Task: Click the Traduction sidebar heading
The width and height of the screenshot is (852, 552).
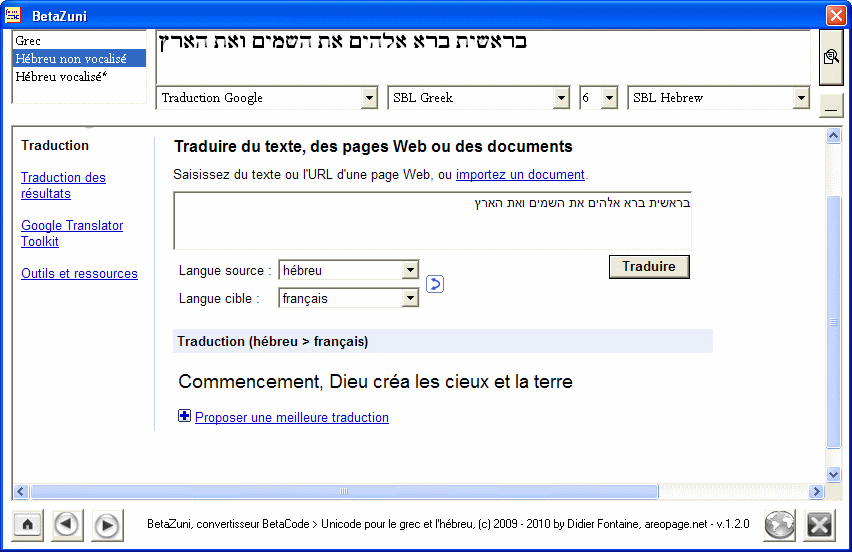Action: tap(55, 146)
